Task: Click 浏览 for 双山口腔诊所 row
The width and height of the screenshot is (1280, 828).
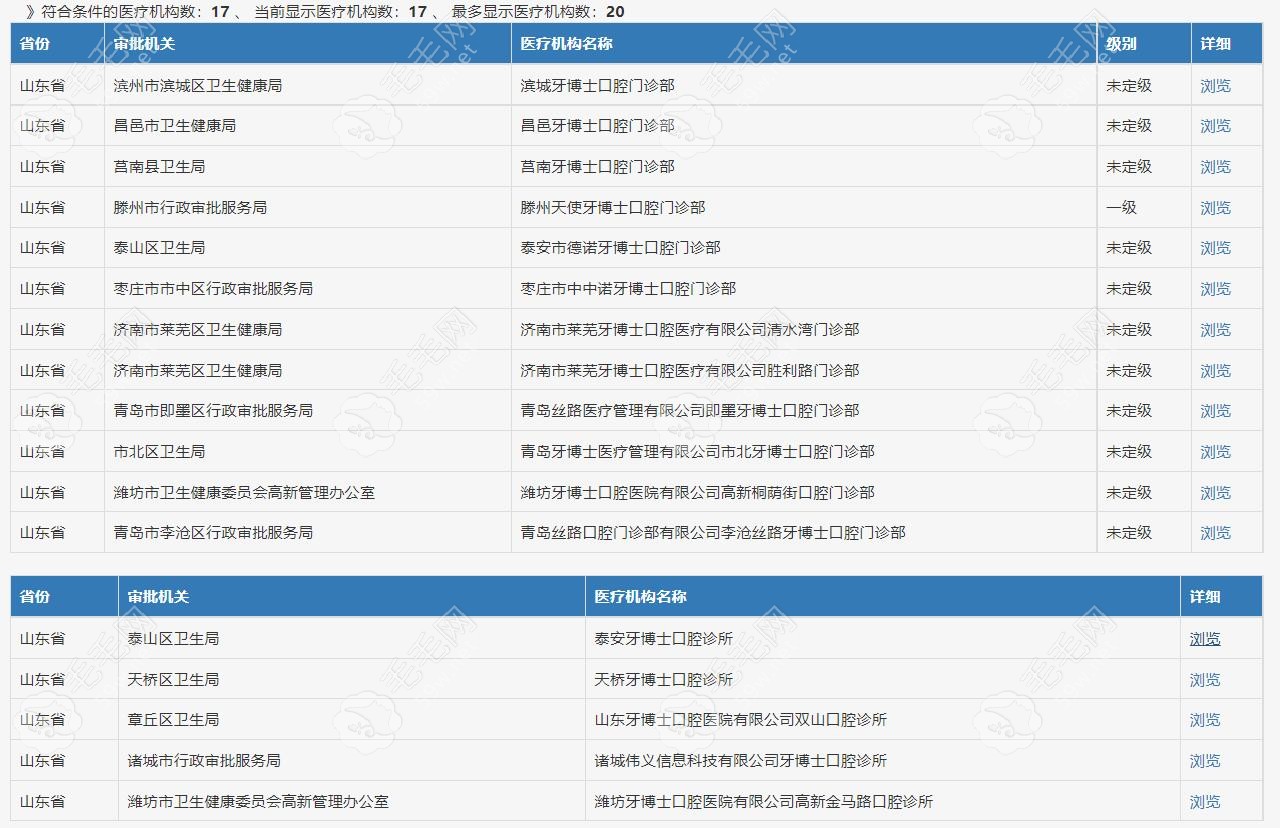Action: click(1205, 720)
